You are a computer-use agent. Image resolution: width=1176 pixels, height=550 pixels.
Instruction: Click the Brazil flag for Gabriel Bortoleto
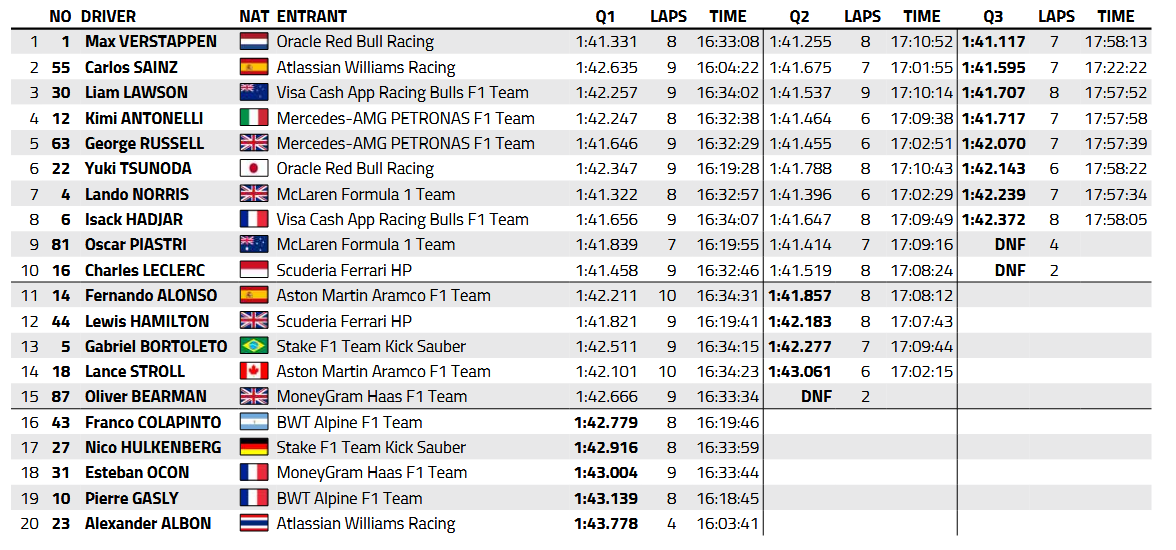[255, 346]
